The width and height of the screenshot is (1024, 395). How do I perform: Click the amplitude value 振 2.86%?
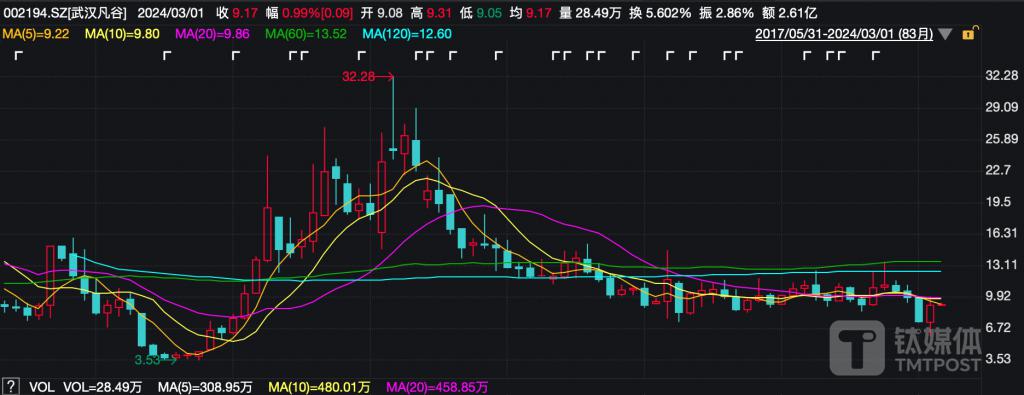coord(725,12)
